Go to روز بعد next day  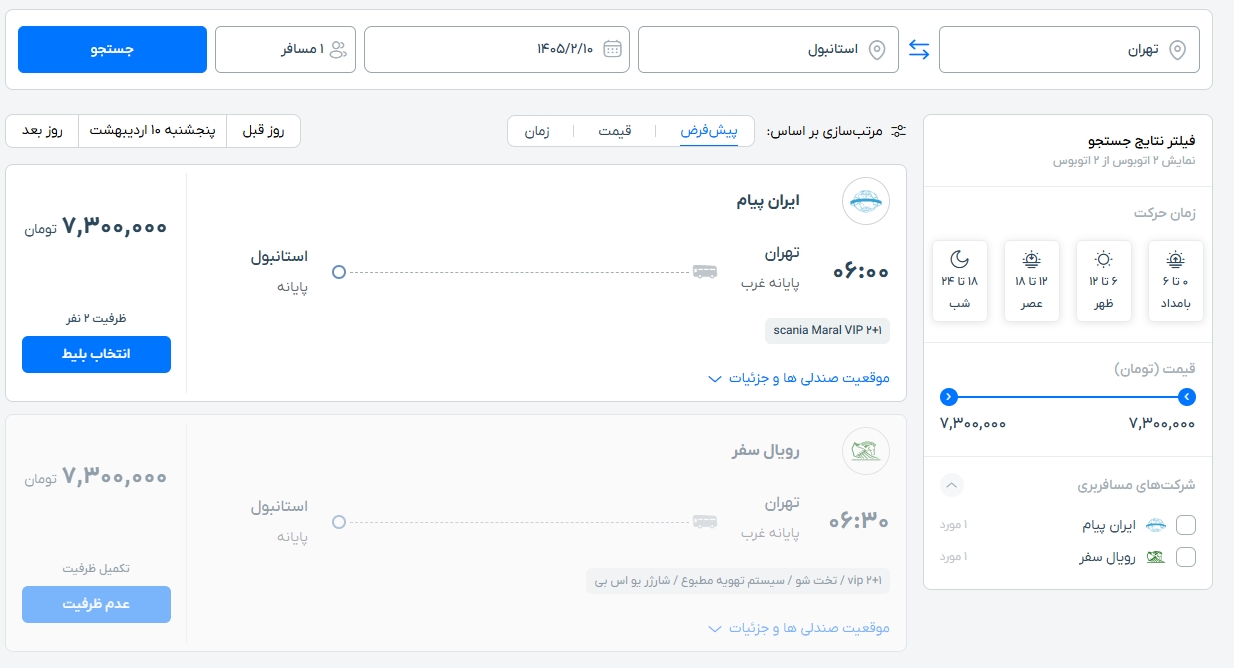[x=42, y=131]
